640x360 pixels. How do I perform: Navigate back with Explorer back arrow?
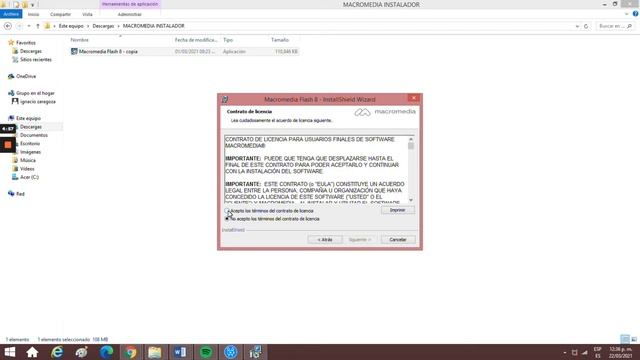[x=8, y=26]
